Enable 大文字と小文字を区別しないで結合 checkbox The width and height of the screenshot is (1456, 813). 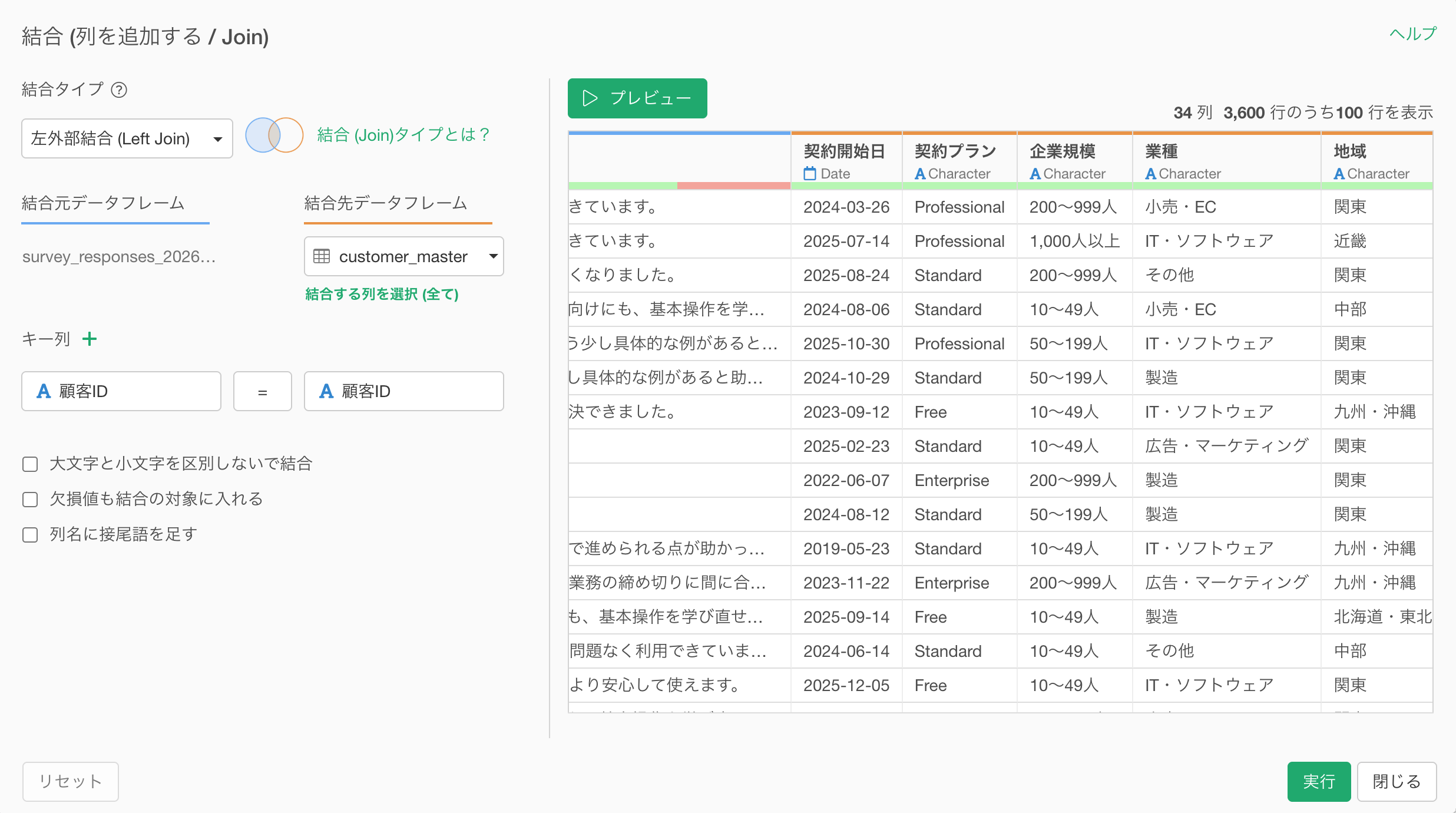[30, 464]
